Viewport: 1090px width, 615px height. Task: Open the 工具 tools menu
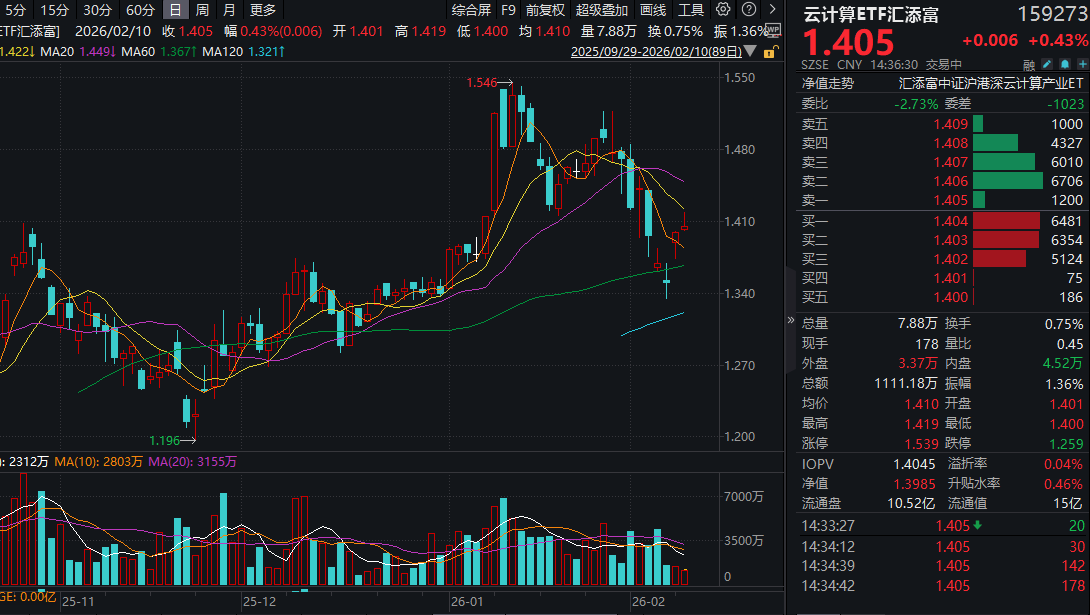[x=691, y=10]
